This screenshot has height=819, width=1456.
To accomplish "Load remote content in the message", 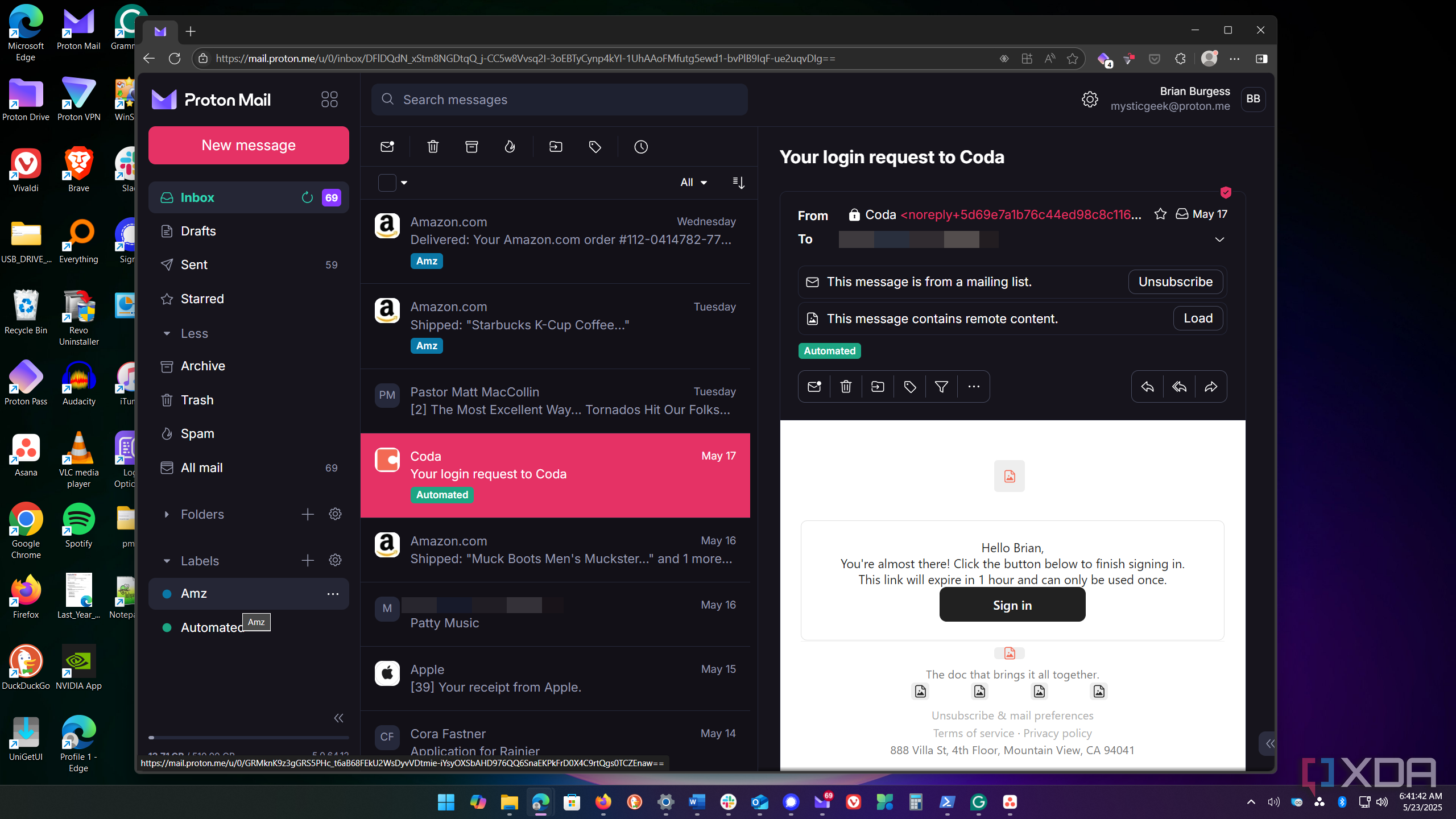I will [x=1198, y=318].
